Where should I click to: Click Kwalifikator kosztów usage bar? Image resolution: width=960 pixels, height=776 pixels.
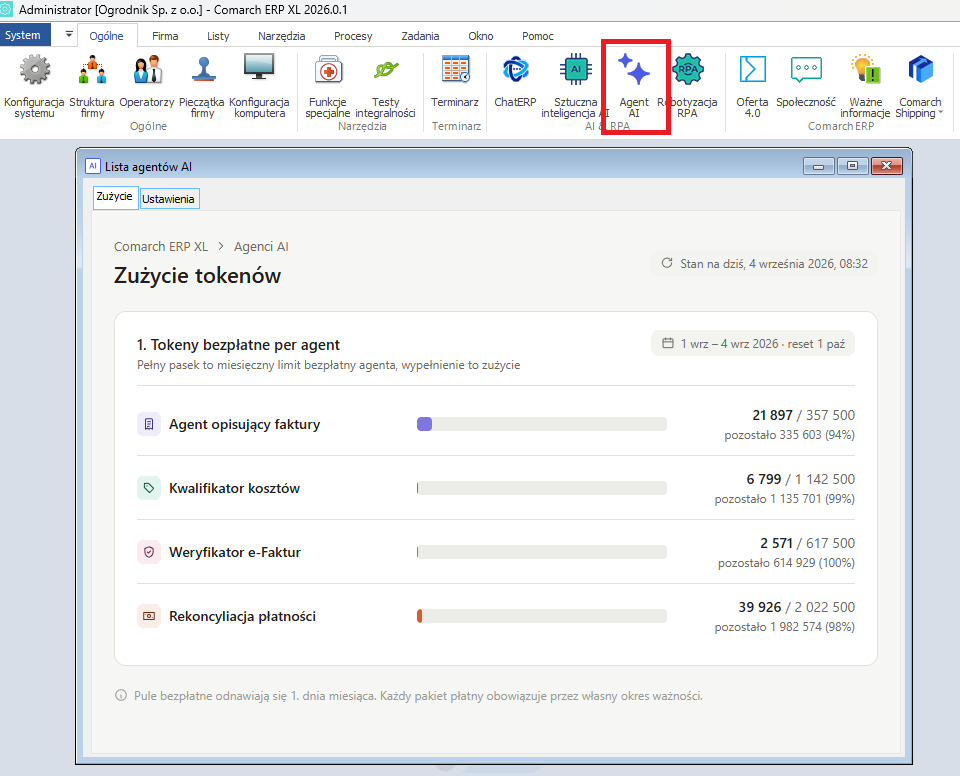coord(542,488)
